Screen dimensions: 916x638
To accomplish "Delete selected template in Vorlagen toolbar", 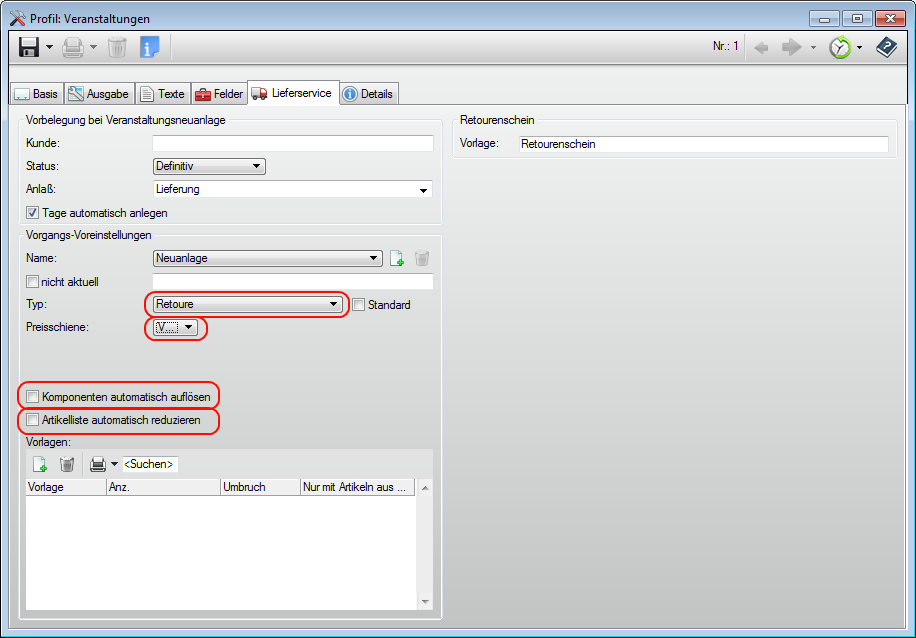I will (x=67, y=464).
